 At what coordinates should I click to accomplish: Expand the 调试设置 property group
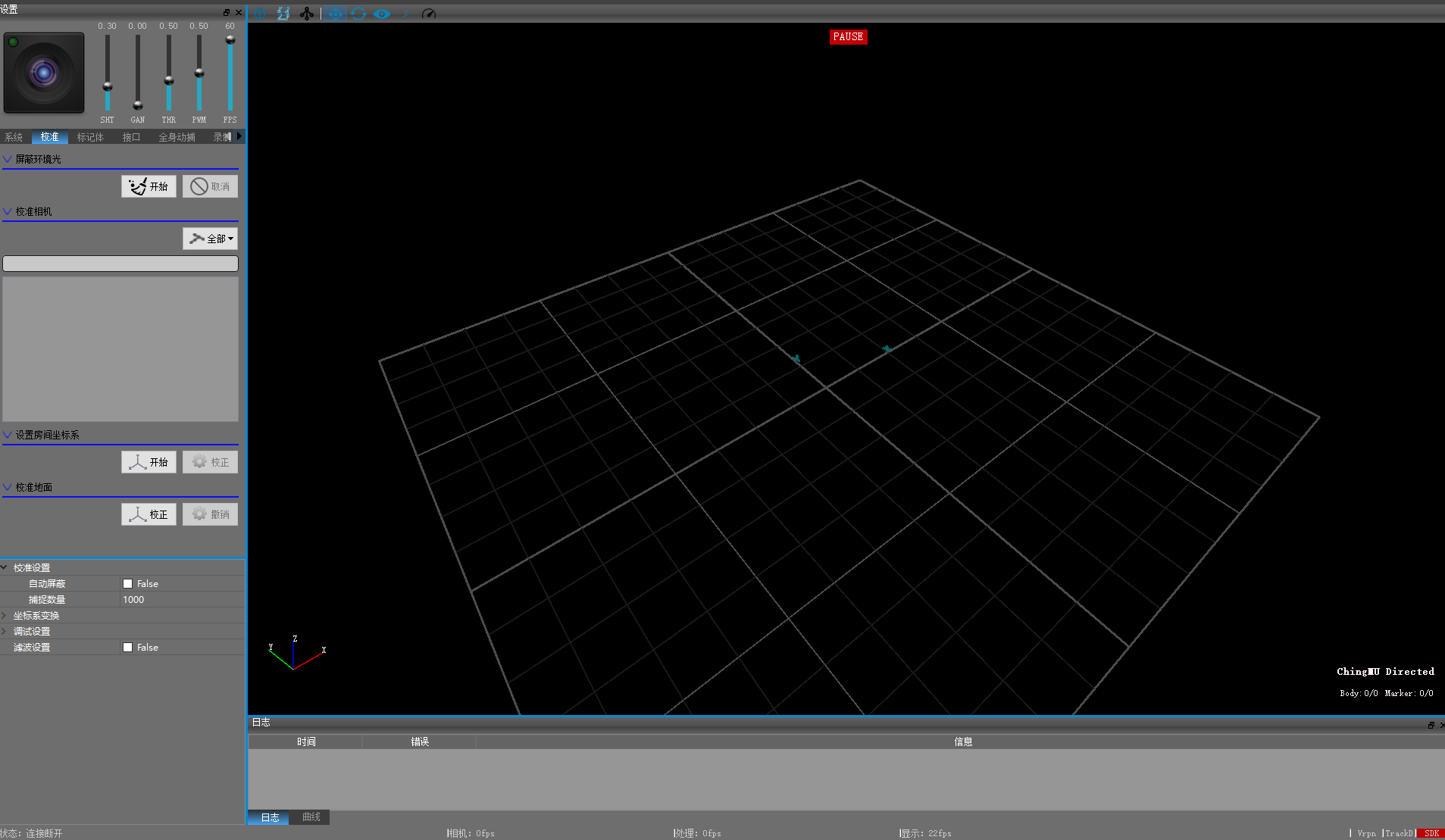(5, 632)
